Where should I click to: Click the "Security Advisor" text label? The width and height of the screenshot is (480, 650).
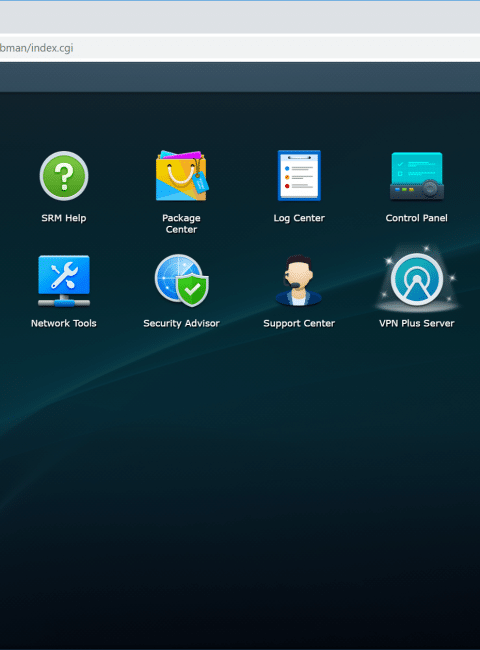[182, 323]
